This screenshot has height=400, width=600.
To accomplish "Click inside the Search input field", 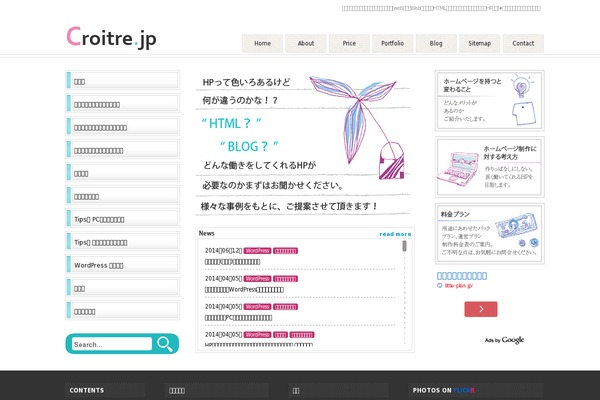I will pyautogui.click(x=112, y=344).
